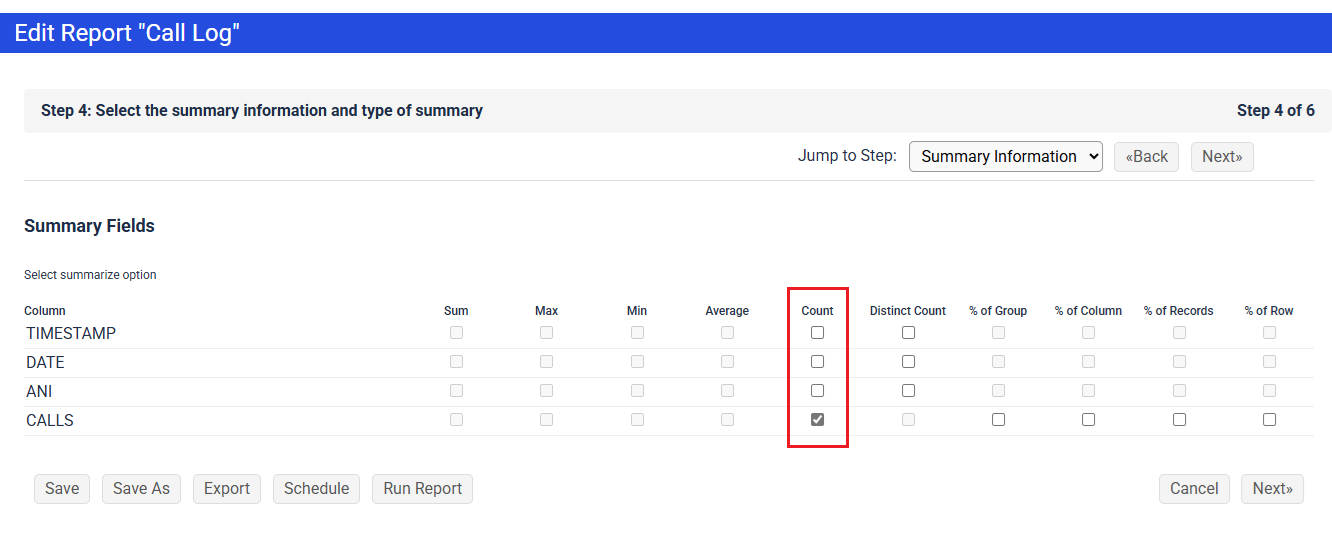Click the Distinct Count column header
Screen dimensions: 1332x538
click(x=908, y=311)
